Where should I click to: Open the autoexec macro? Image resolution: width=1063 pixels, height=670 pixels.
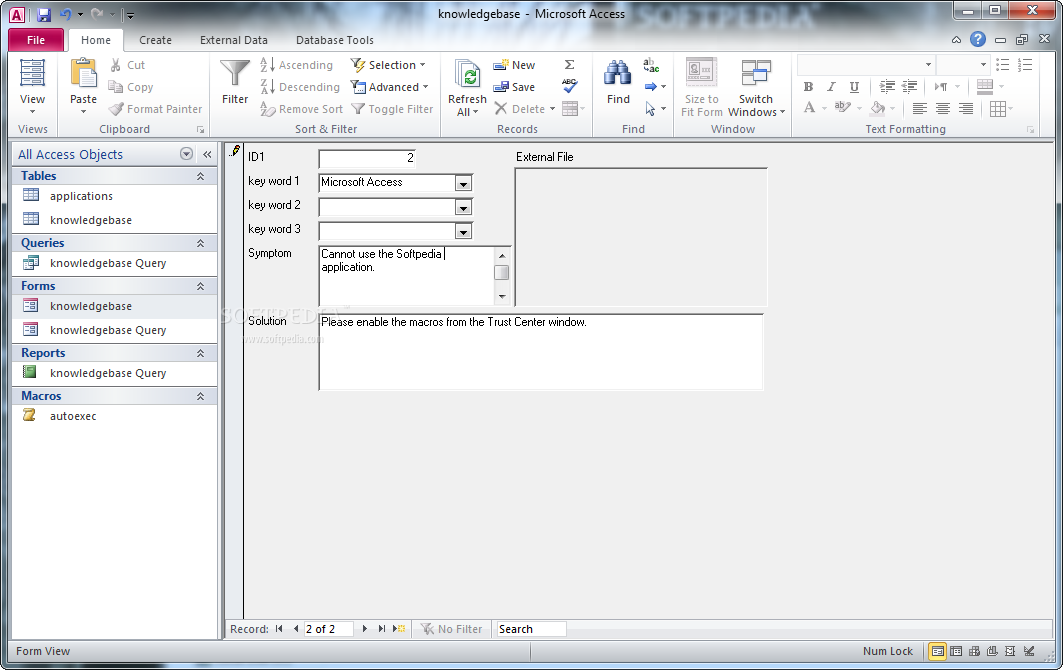[x=73, y=416]
